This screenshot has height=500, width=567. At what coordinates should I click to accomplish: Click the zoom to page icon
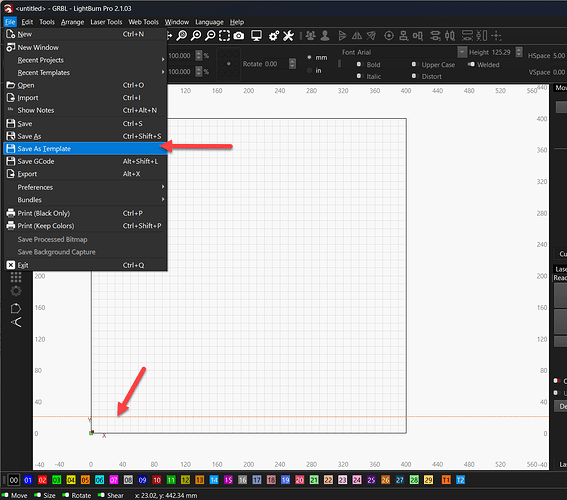(182, 35)
